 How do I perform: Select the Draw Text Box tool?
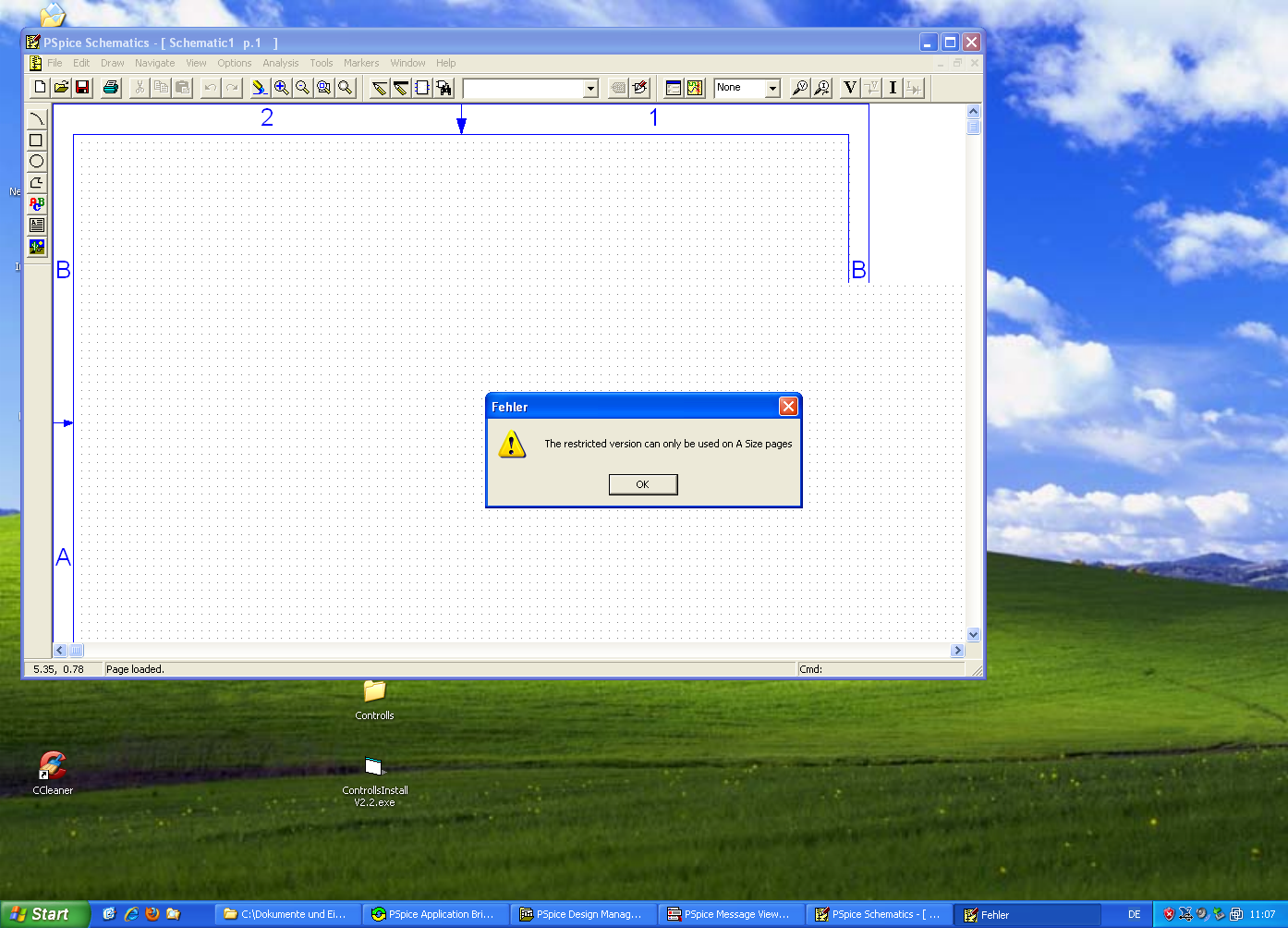click(36, 225)
